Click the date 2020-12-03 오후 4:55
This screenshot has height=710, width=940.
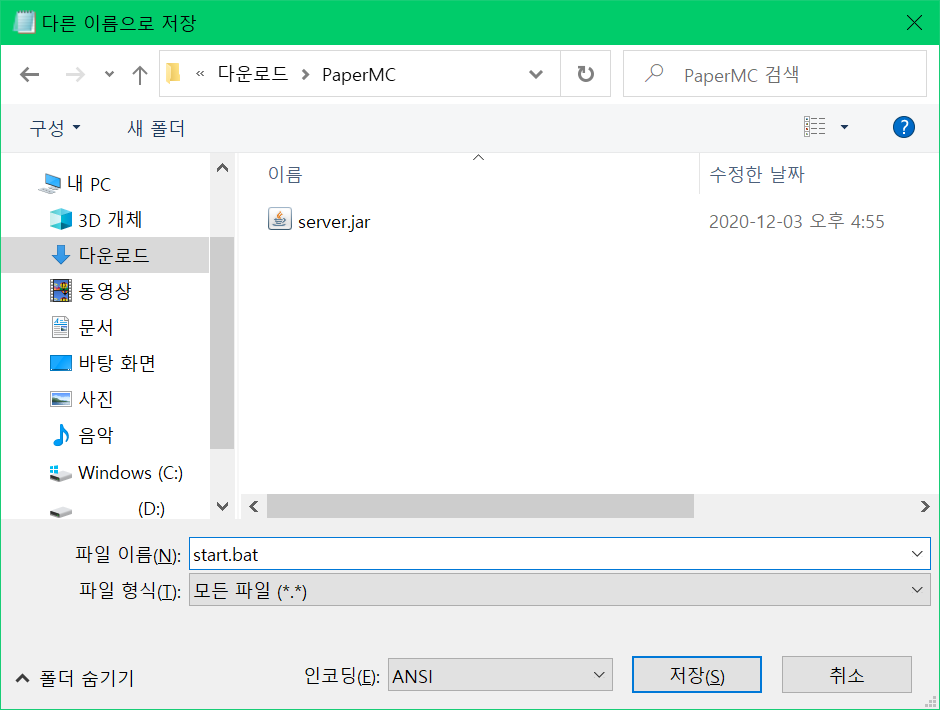coord(797,221)
